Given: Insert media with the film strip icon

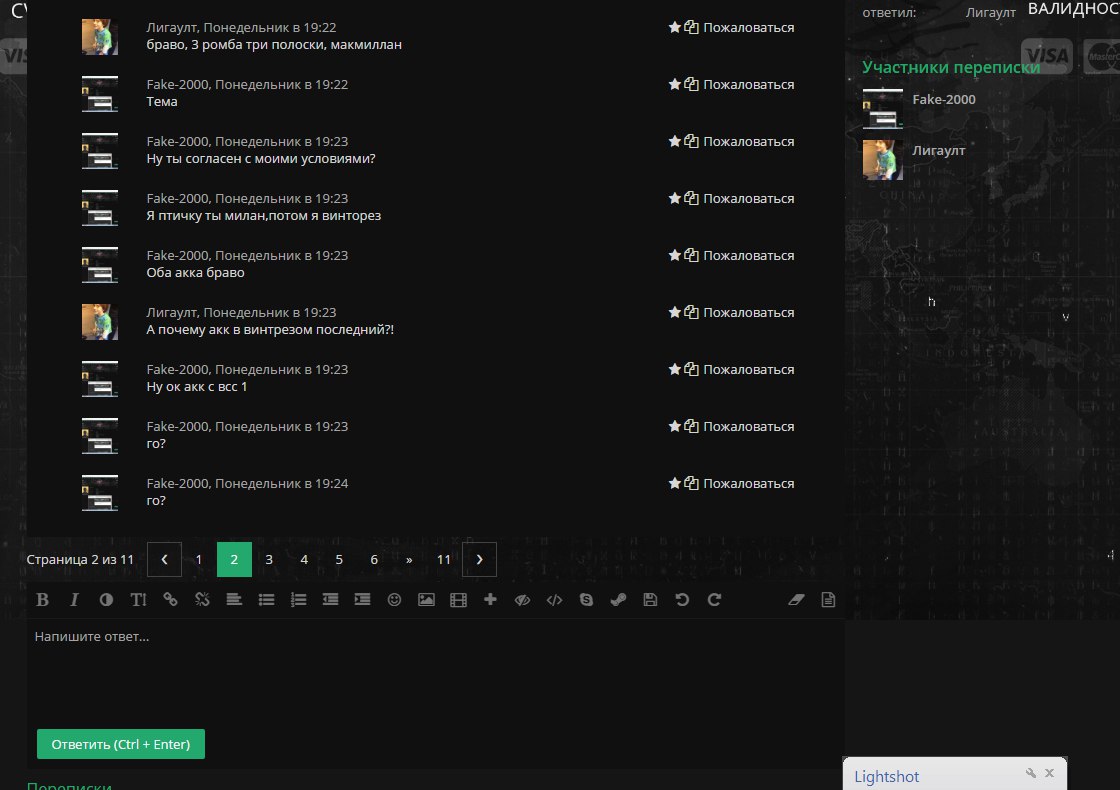Looking at the screenshot, I should tap(458, 600).
